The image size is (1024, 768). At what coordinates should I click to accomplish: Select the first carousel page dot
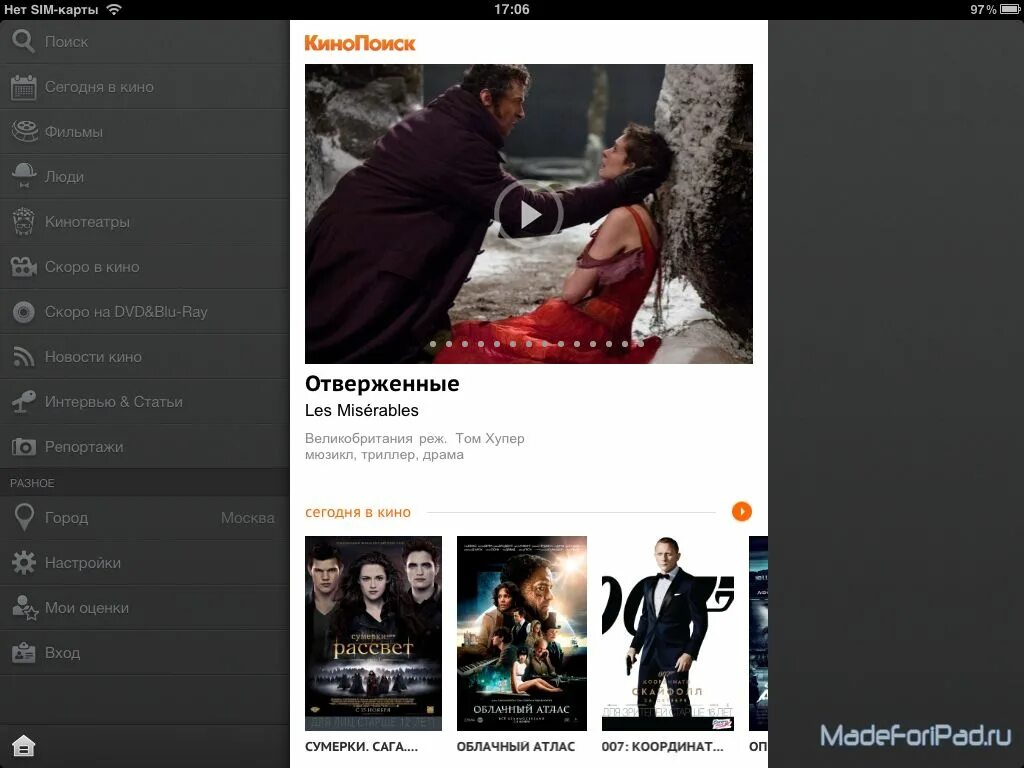pyautogui.click(x=433, y=344)
